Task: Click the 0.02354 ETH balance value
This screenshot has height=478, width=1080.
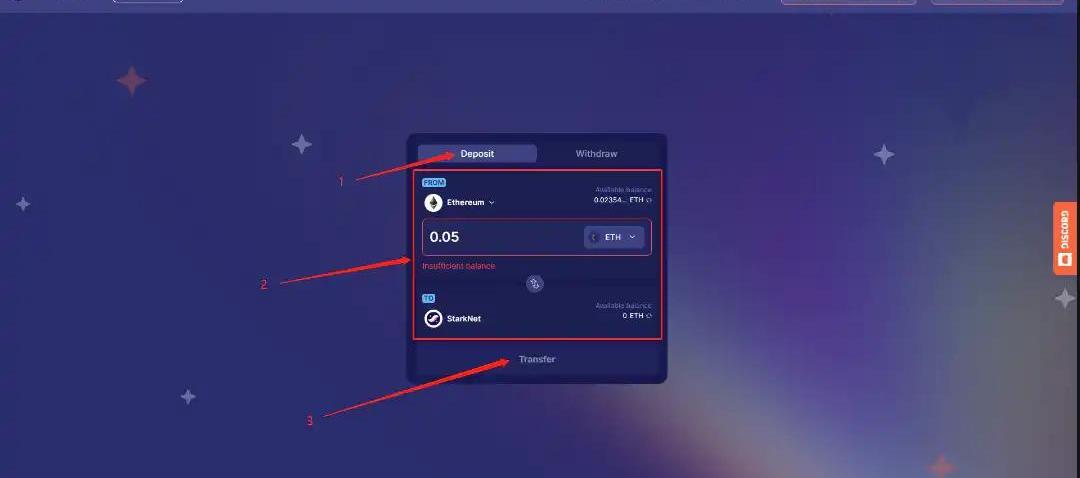Action: (619, 200)
